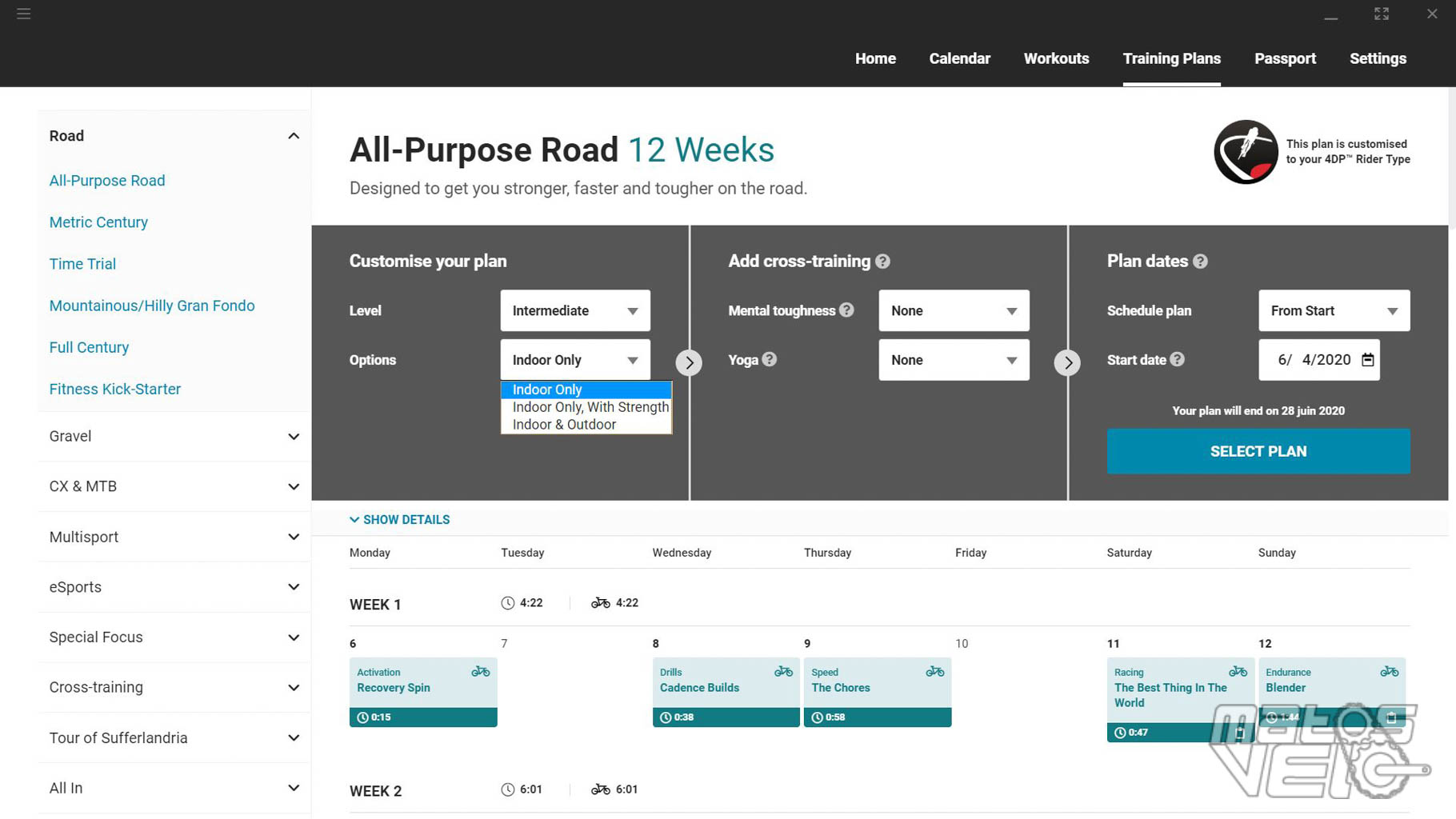The width and height of the screenshot is (1456, 819).
Task: Click the Week 1 cycling time bike icon
Action: (x=601, y=603)
